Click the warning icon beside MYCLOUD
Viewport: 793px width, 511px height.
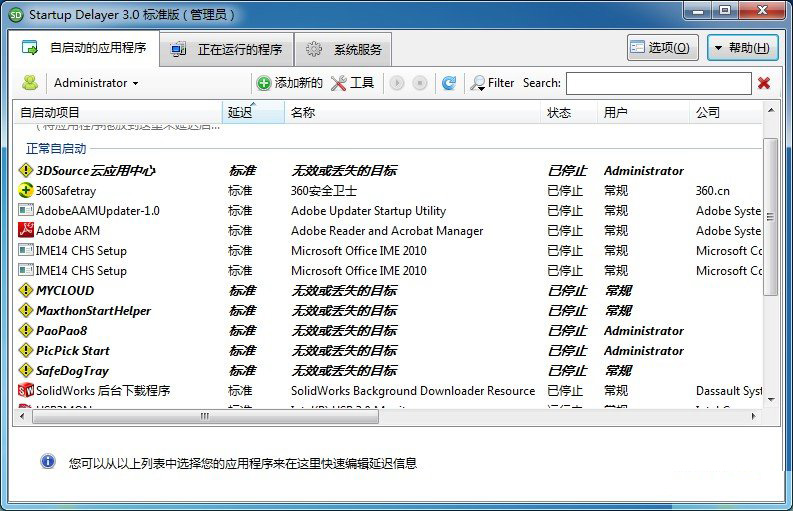point(26,290)
